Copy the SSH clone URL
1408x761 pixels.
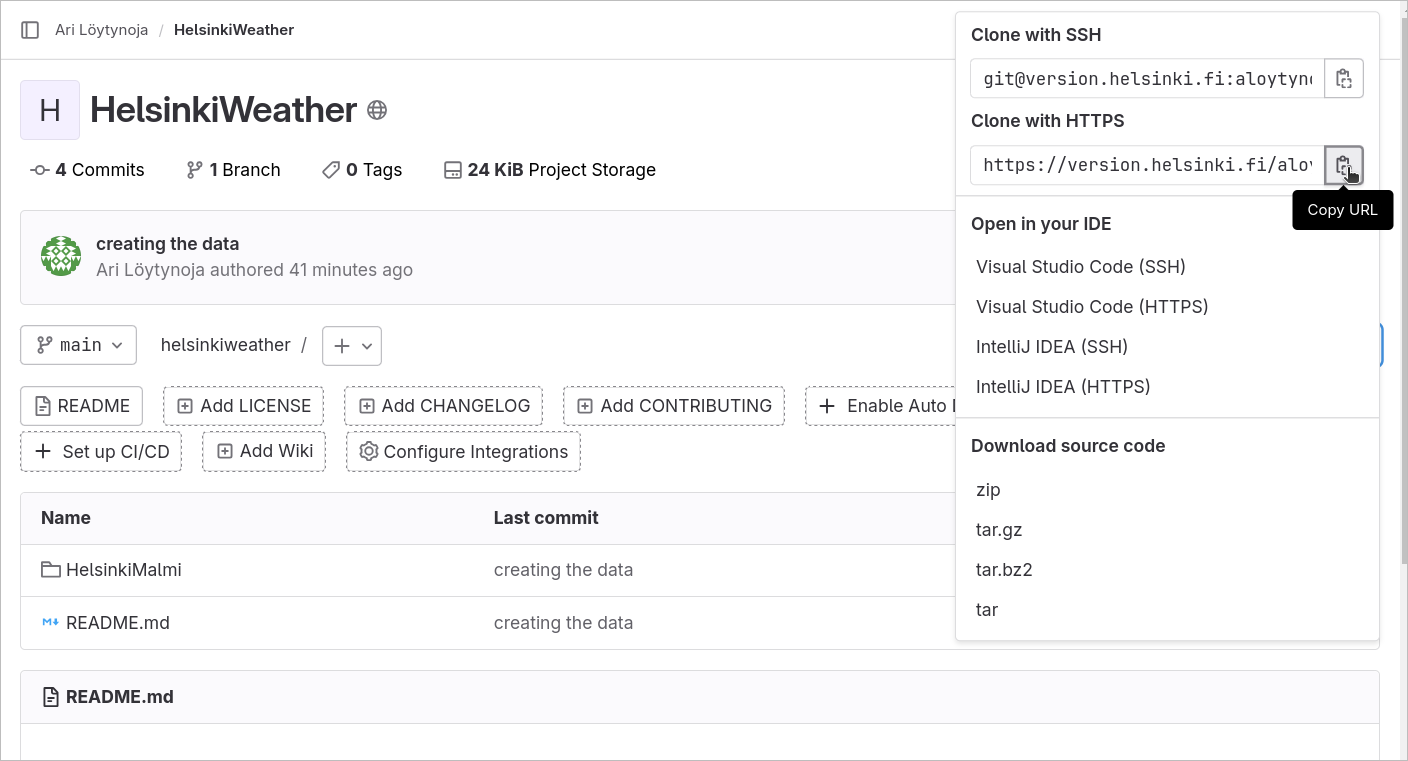(x=1344, y=78)
